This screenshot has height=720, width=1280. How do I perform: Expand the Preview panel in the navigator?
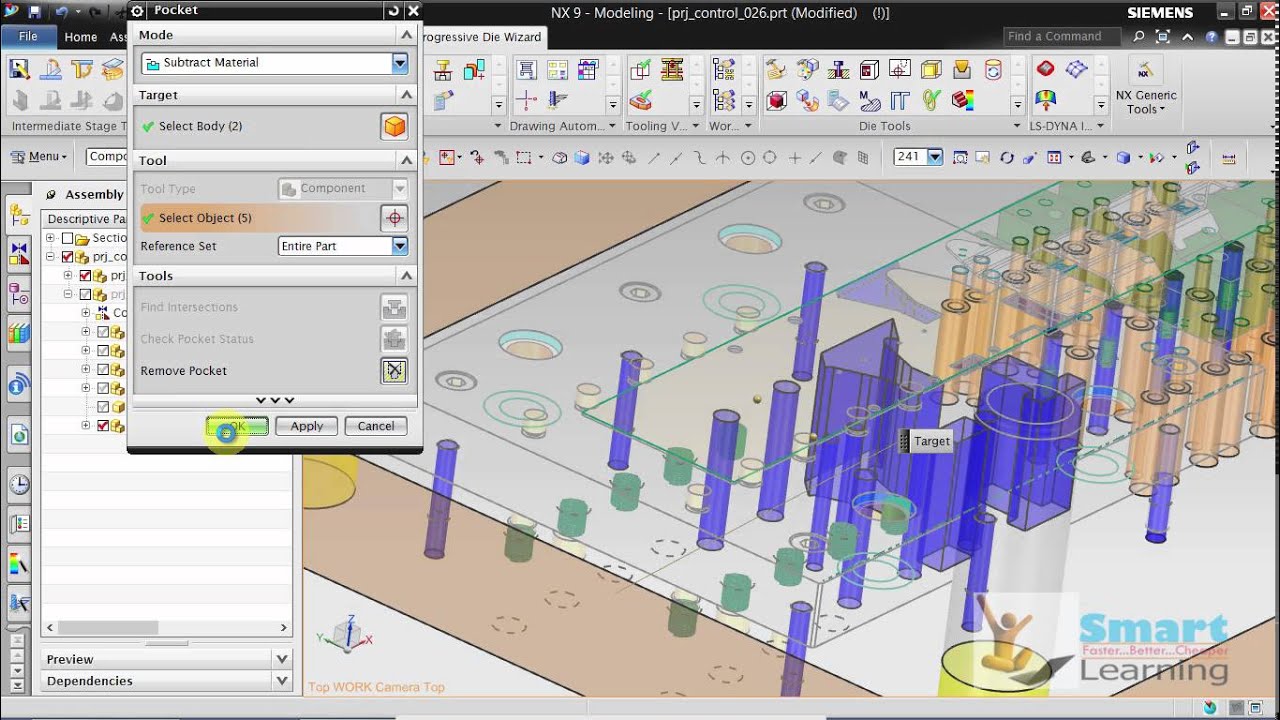[x=282, y=659]
